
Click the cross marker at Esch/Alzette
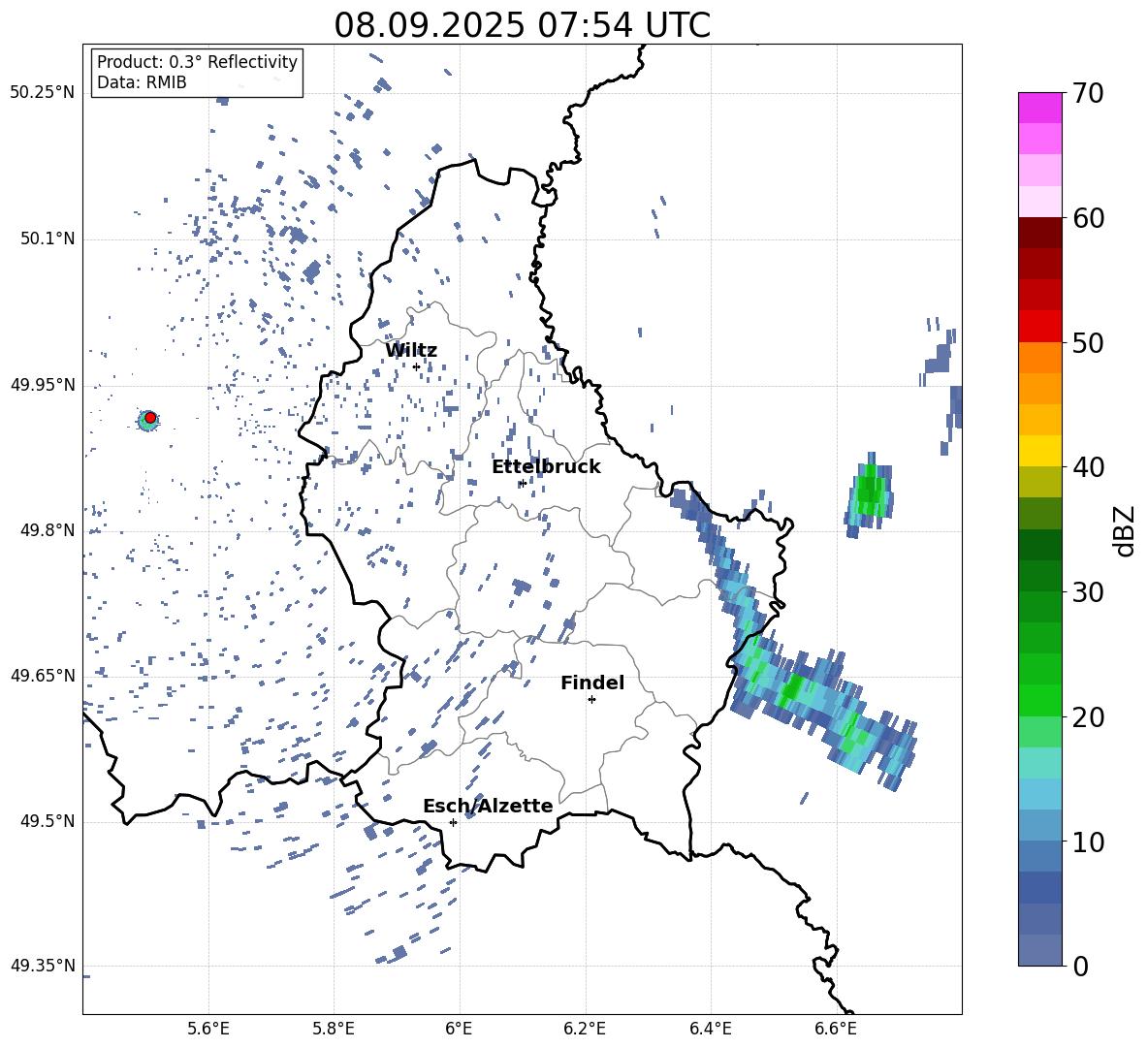[453, 822]
